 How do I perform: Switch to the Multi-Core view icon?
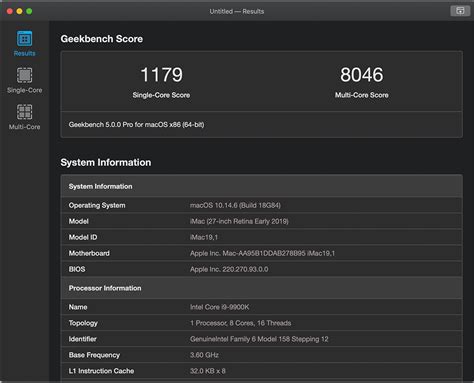[24, 112]
